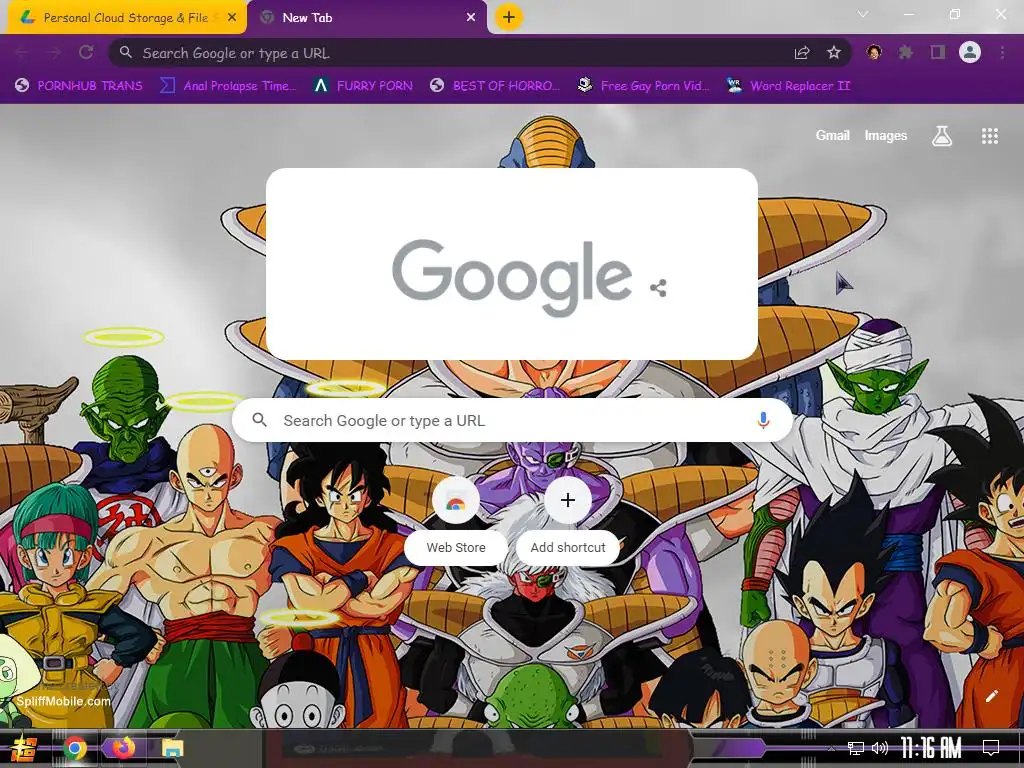The image size is (1024, 768).
Task: Open Gmail link on the new tab page
Action: coord(832,136)
